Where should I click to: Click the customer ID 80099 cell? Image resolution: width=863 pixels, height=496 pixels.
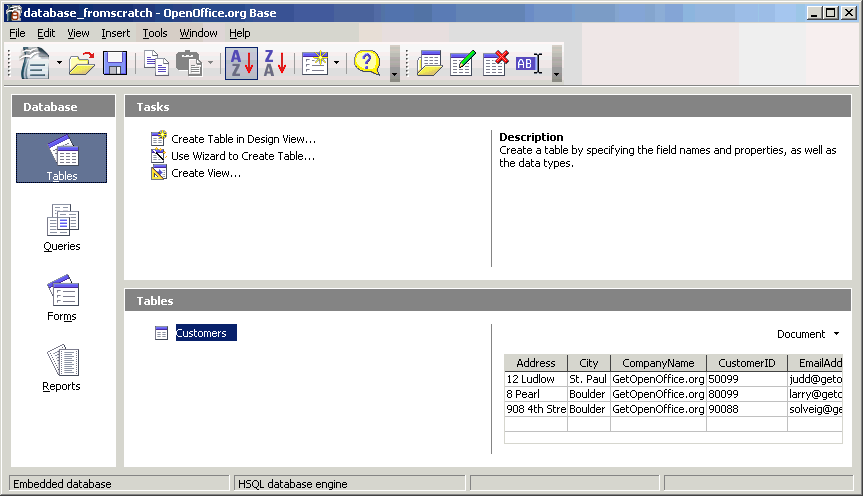747,394
